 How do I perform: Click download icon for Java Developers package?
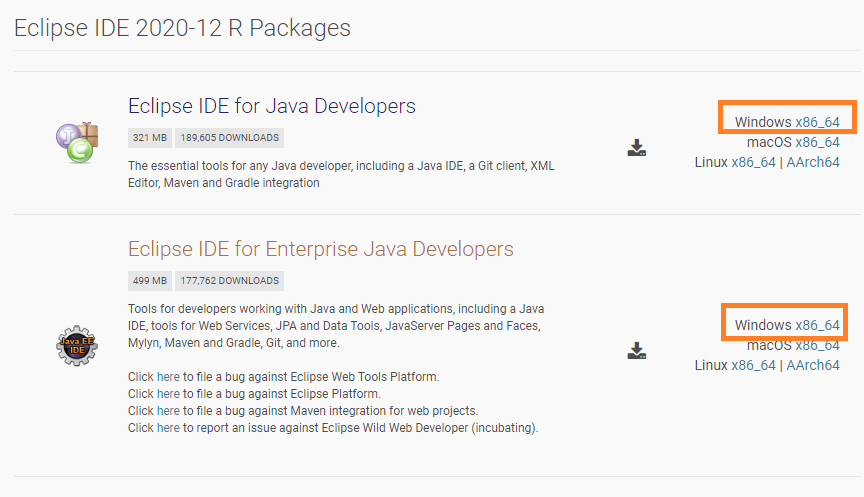point(636,148)
